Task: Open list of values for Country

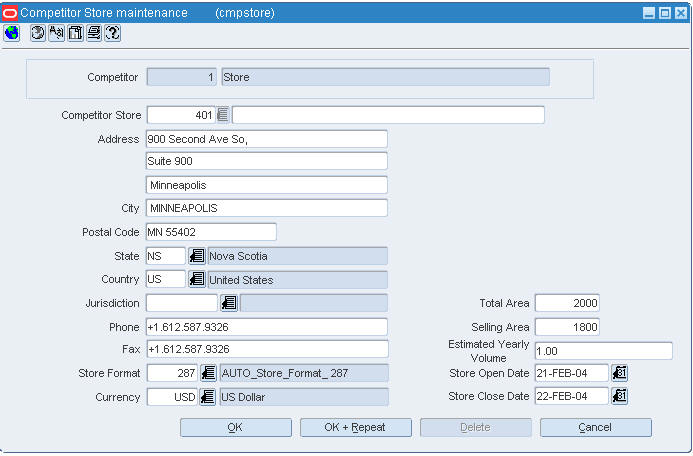Action: coord(197,279)
